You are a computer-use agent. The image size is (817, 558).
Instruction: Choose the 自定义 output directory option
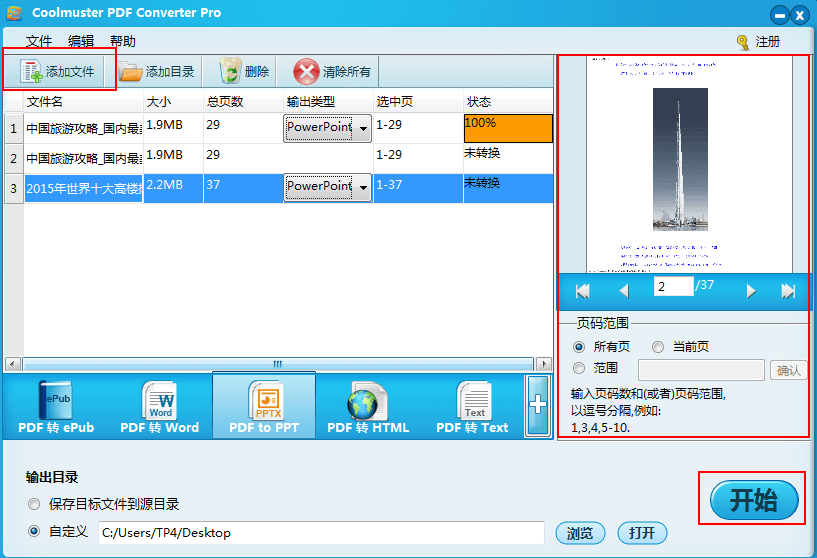pos(34,531)
